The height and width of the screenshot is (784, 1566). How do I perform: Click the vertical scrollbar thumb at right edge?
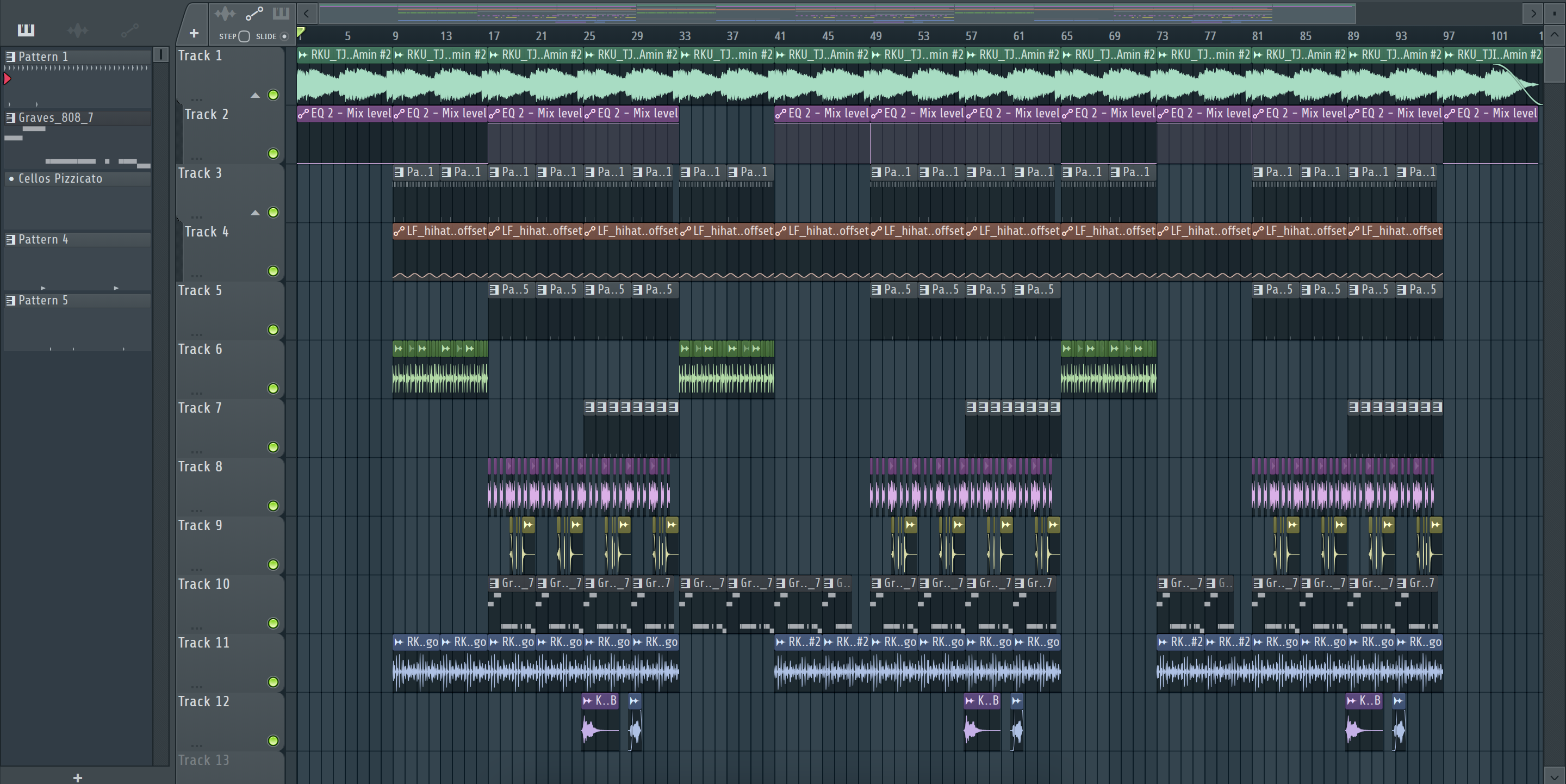pyautogui.click(x=1554, y=63)
